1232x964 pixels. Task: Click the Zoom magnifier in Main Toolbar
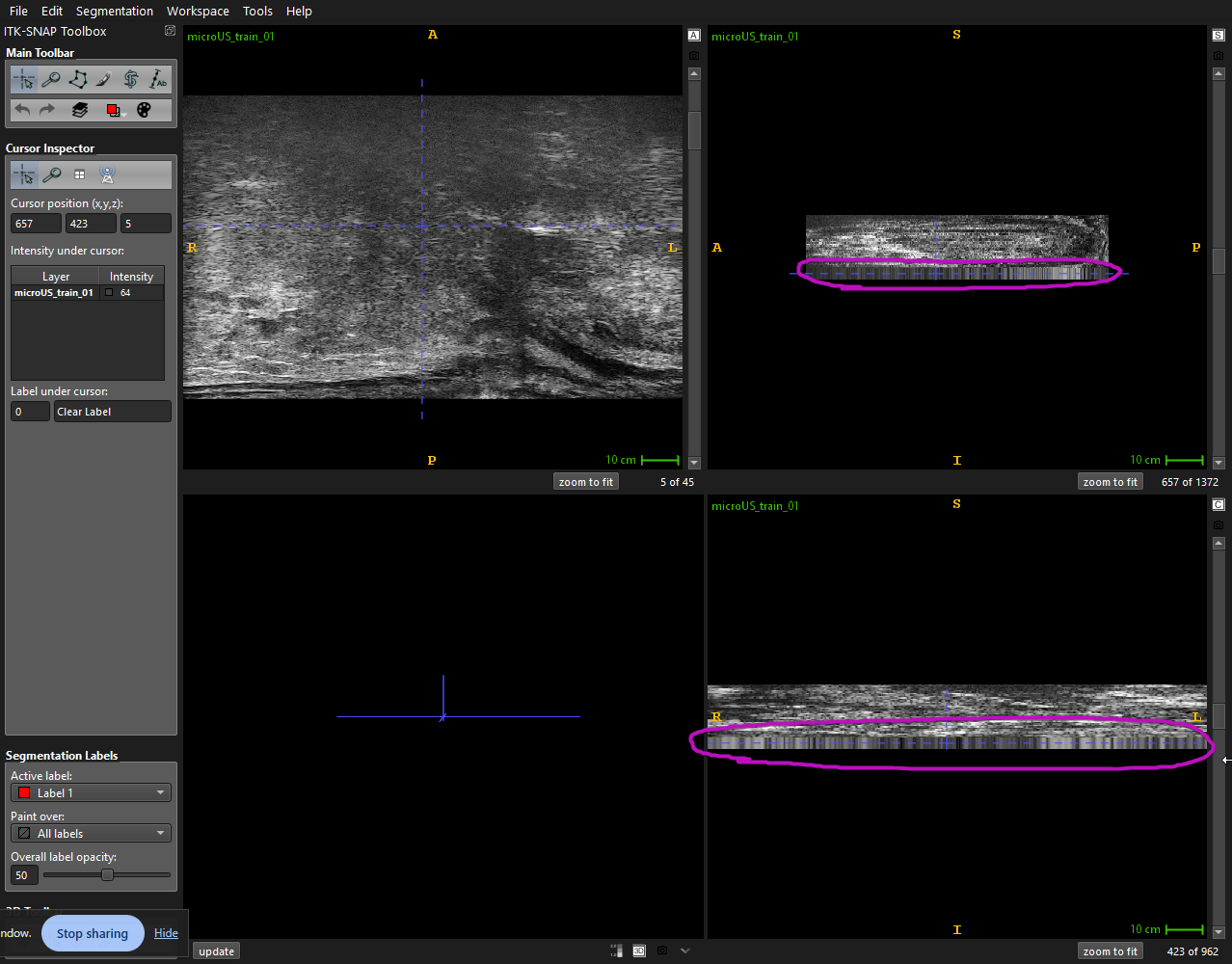tap(51, 80)
